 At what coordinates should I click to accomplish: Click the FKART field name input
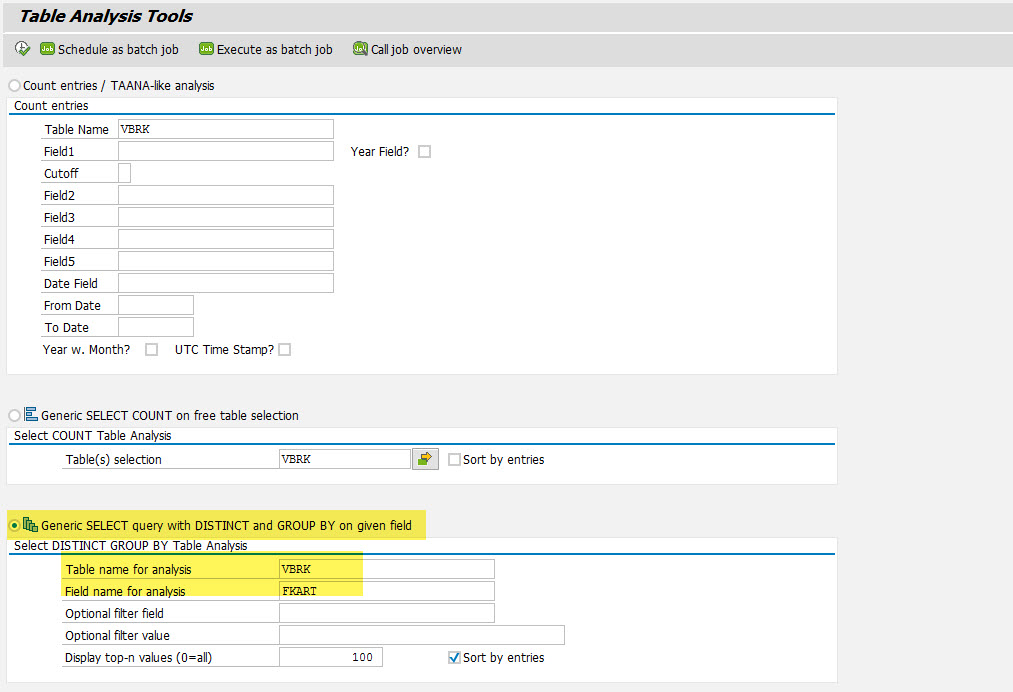pos(386,590)
